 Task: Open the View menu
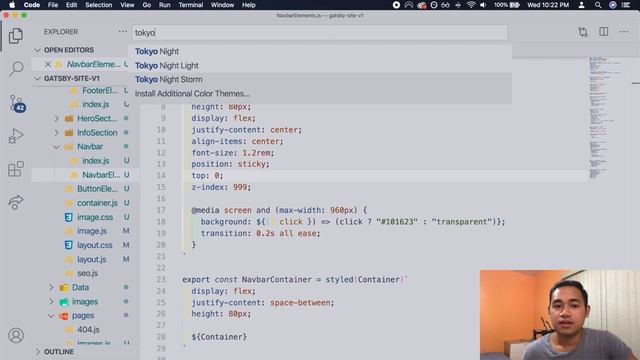click(127, 5)
